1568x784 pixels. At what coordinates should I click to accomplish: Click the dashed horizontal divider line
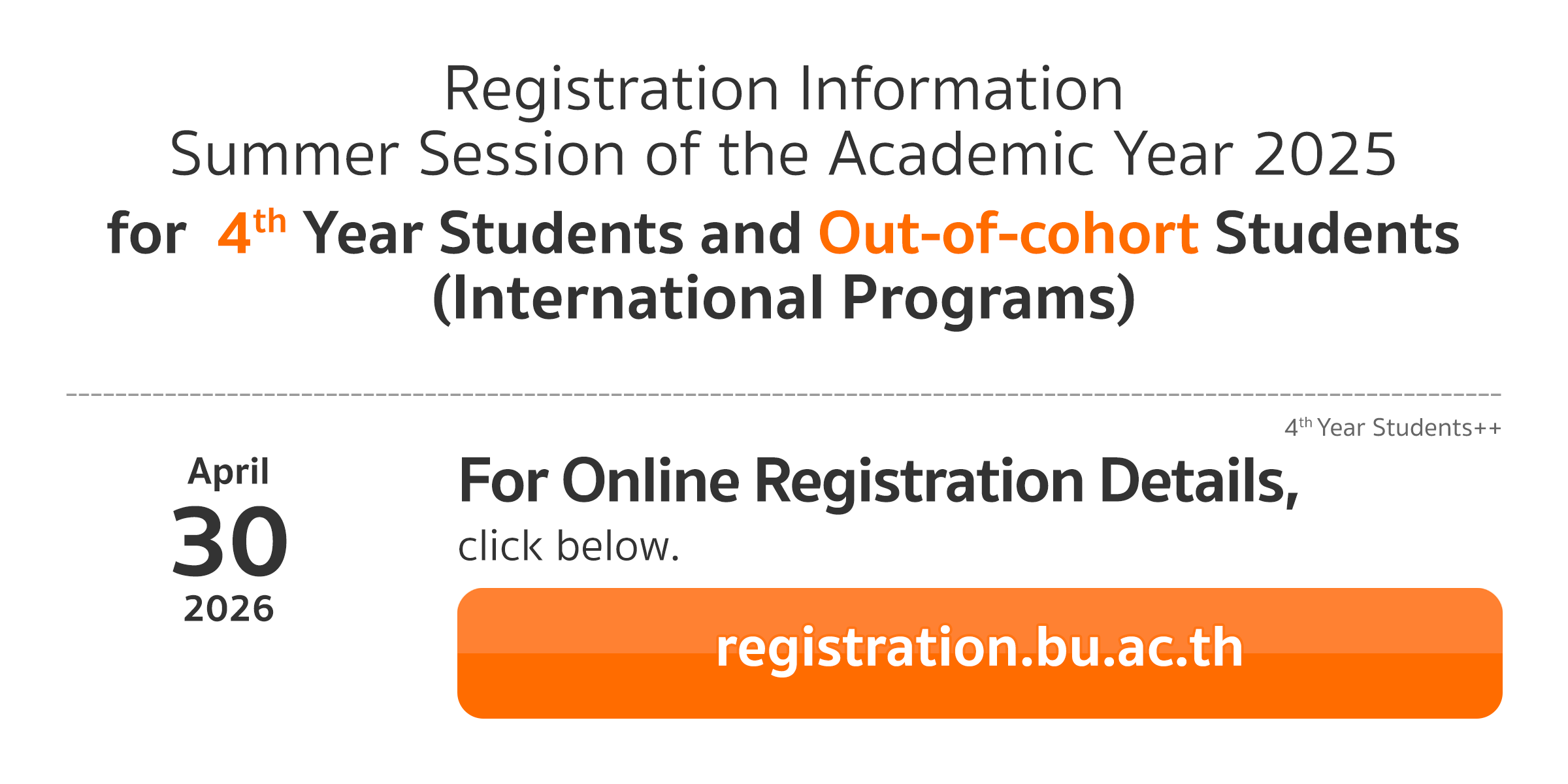[x=783, y=395]
